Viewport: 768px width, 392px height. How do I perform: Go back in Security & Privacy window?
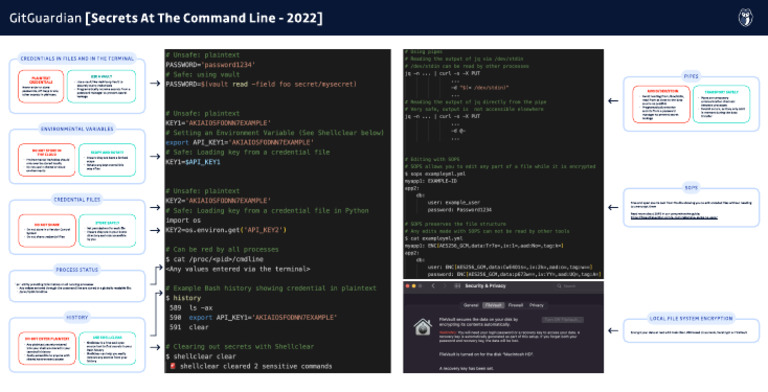tap(433, 286)
